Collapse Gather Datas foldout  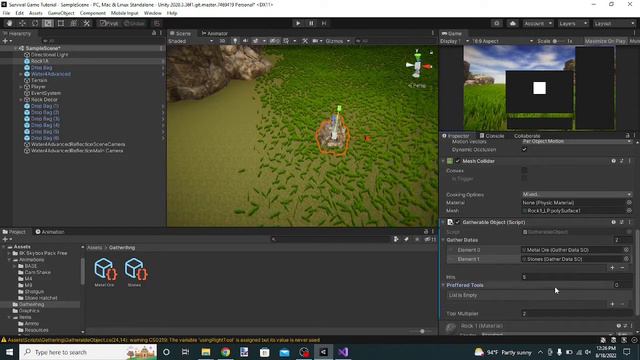[444, 240]
